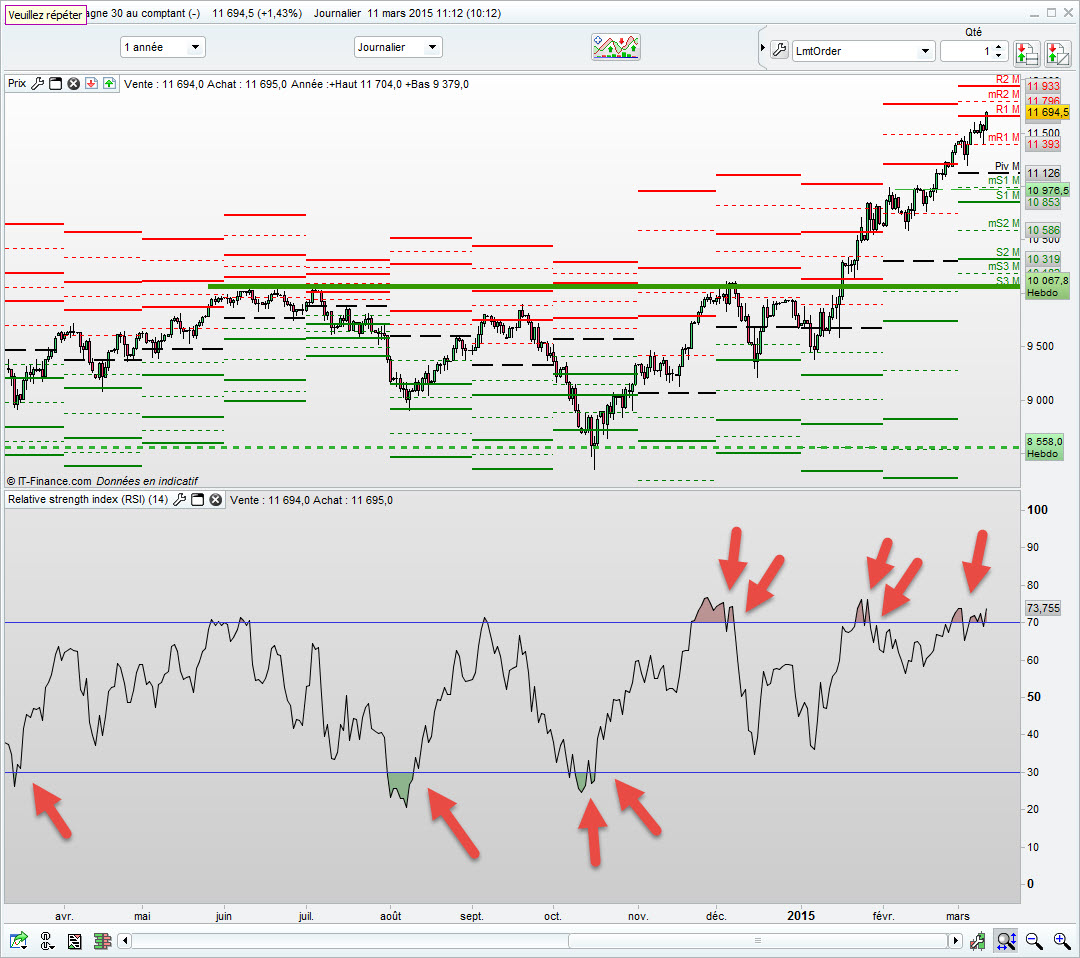Click the first buy/sell order ticket button
Image resolution: width=1080 pixels, height=958 pixels.
point(1026,53)
